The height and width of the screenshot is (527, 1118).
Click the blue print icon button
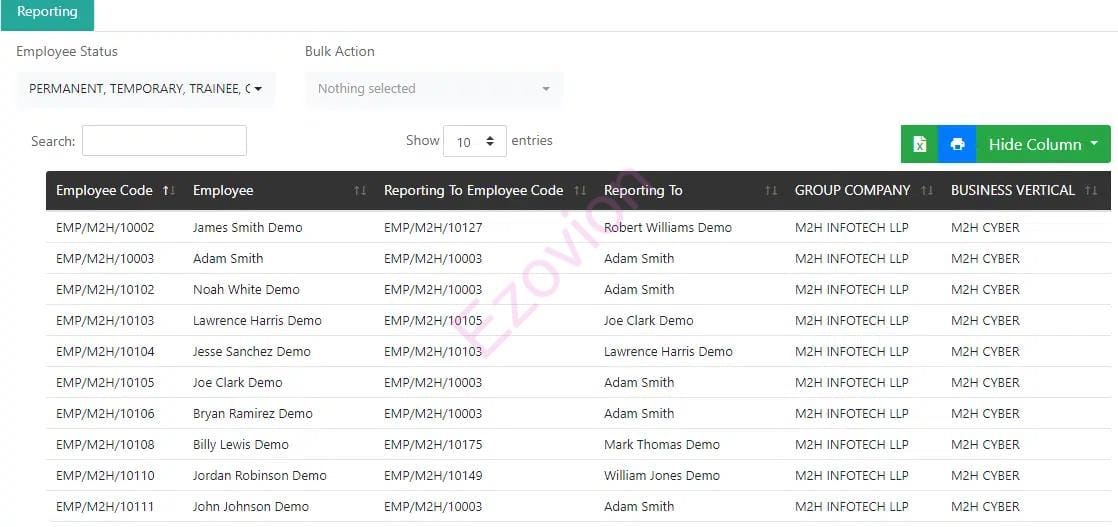[x=957, y=144]
